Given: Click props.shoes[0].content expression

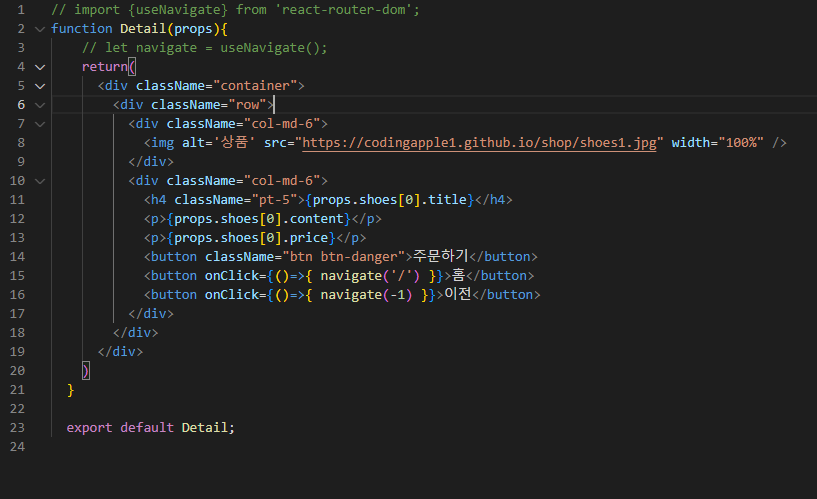Looking at the screenshot, I should [x=259, y=219].
